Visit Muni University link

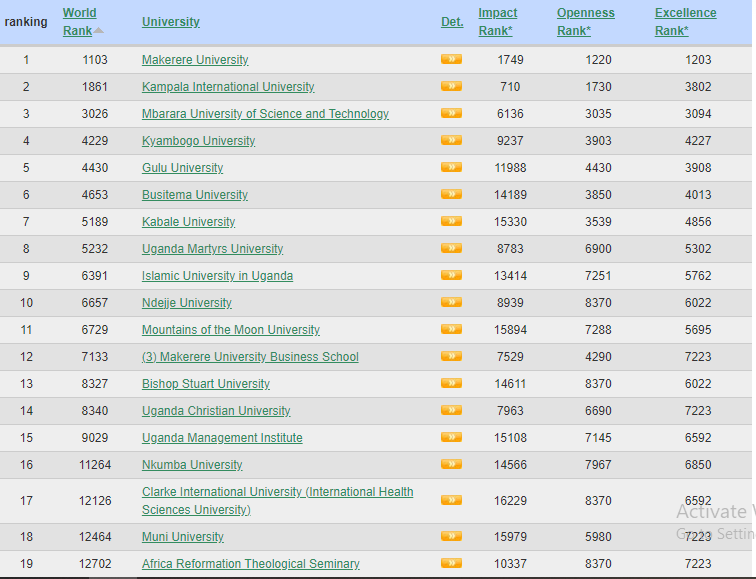tap(183, 537)
